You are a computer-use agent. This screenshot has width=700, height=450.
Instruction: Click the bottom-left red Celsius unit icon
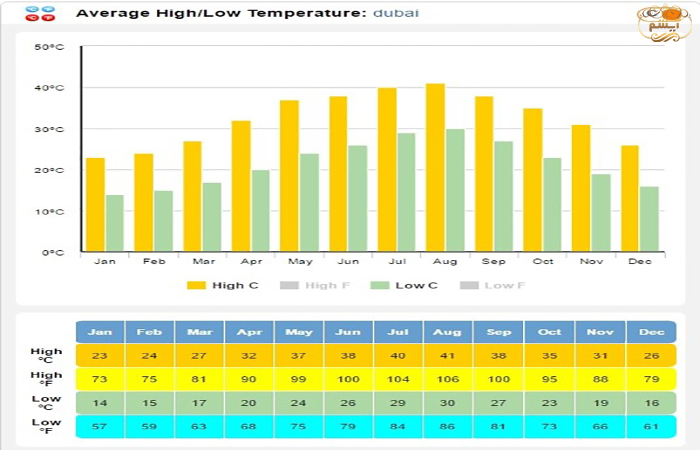click(32, 19)
